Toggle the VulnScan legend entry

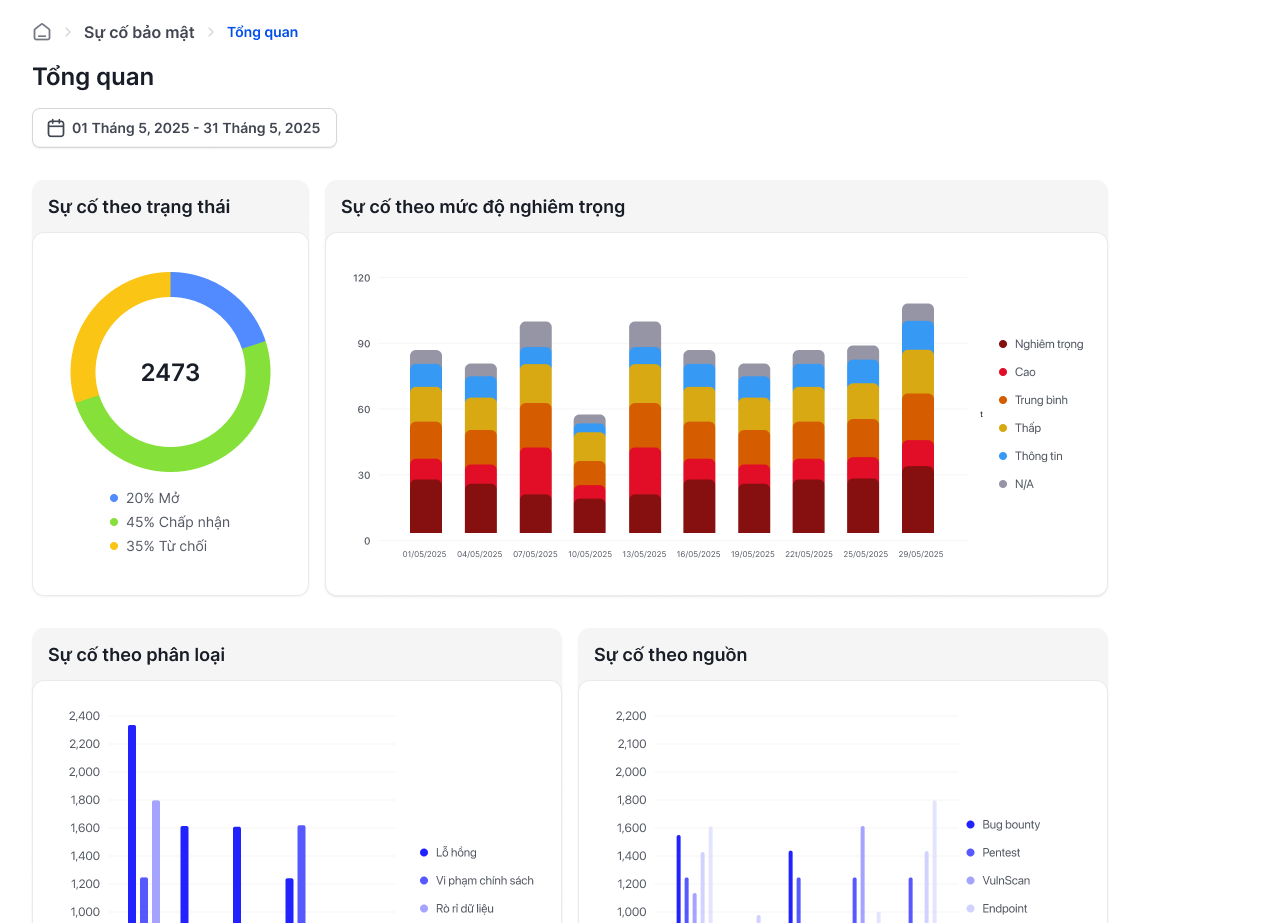998,881
